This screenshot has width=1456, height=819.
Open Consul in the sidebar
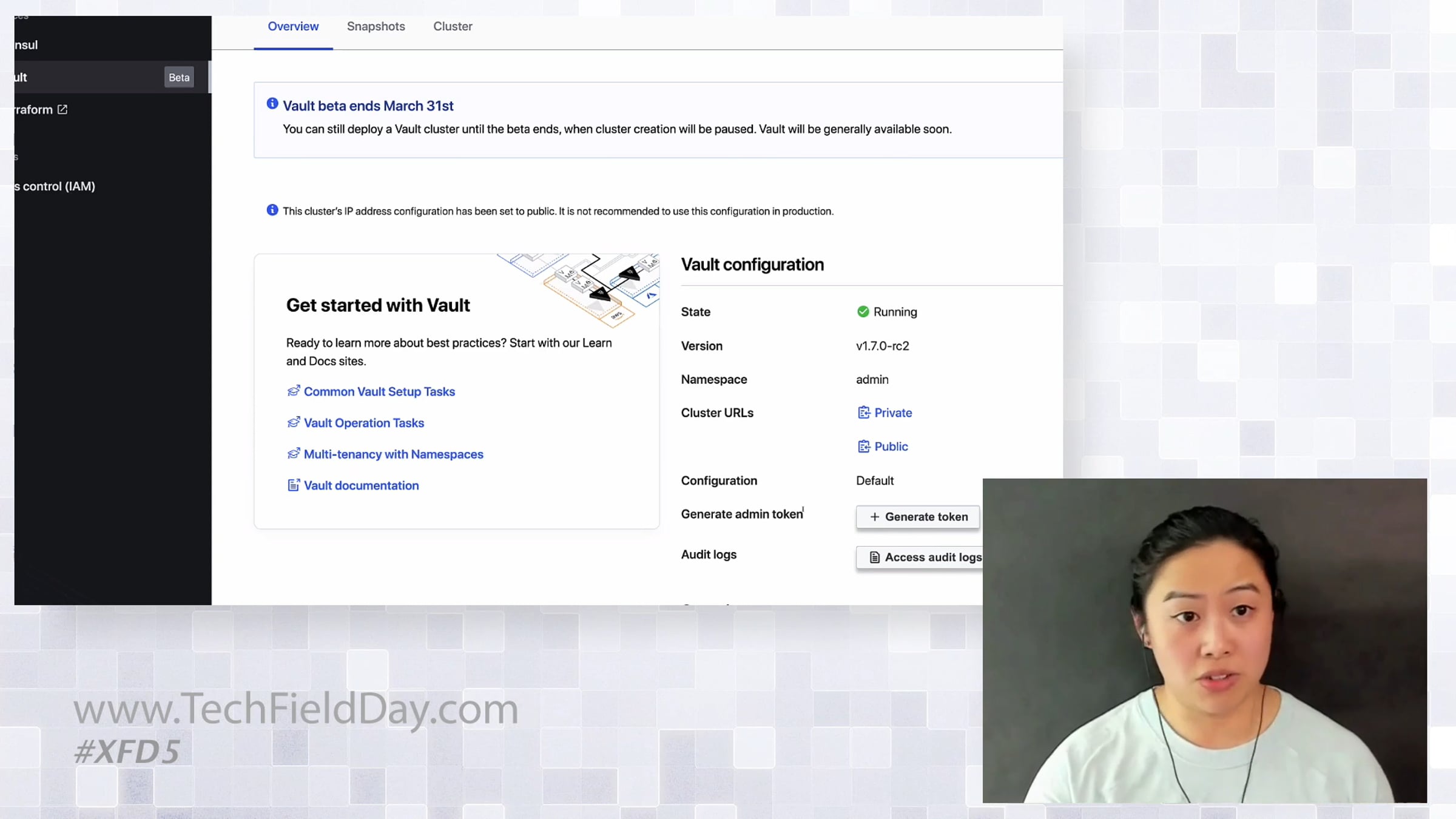(26, 45)
